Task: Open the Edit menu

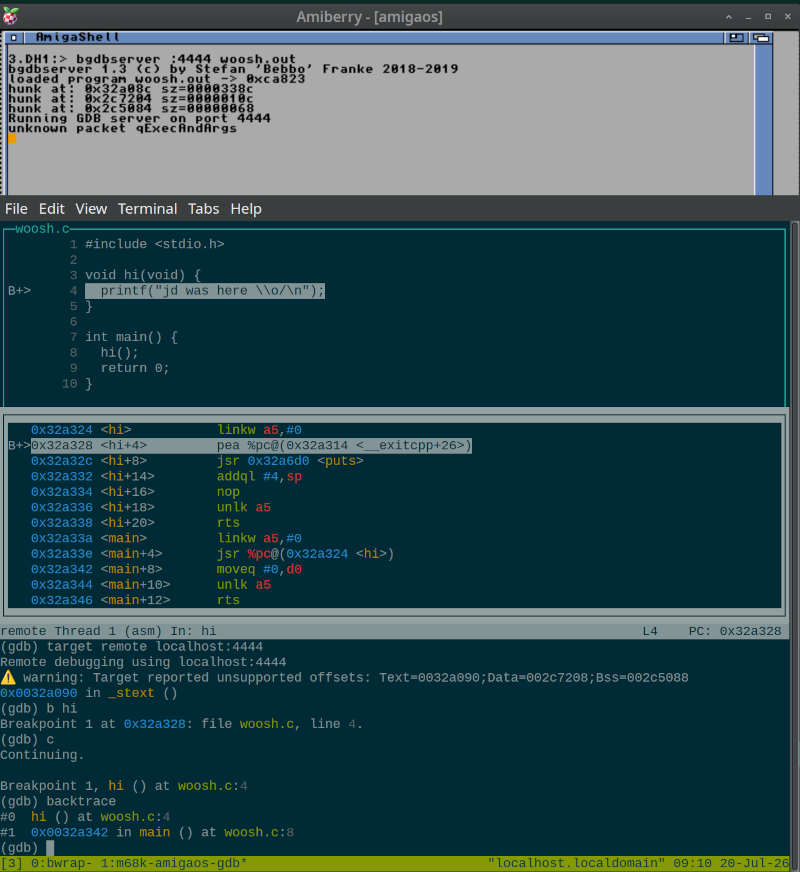Action: 52,209
